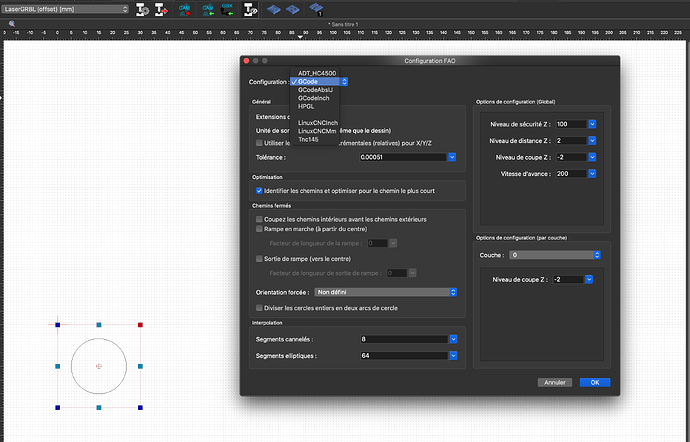Image resolution: width=690 pixels, height=442 pixels.
Task: Uncheck Identifier les chemins et optimiser
Action: point(259,191)
